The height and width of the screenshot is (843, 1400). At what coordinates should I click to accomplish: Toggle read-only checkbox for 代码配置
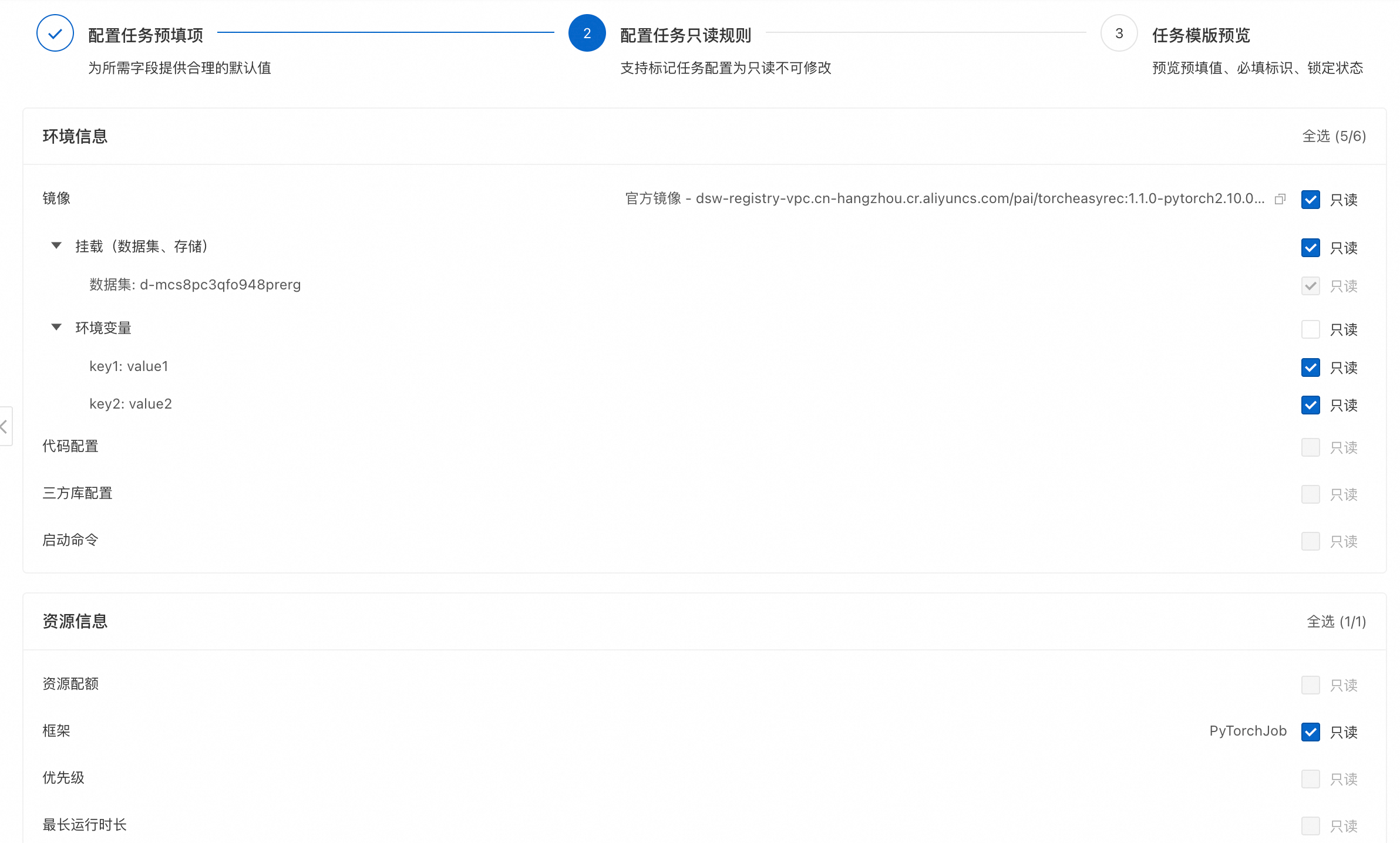[x=1311, y=447]
